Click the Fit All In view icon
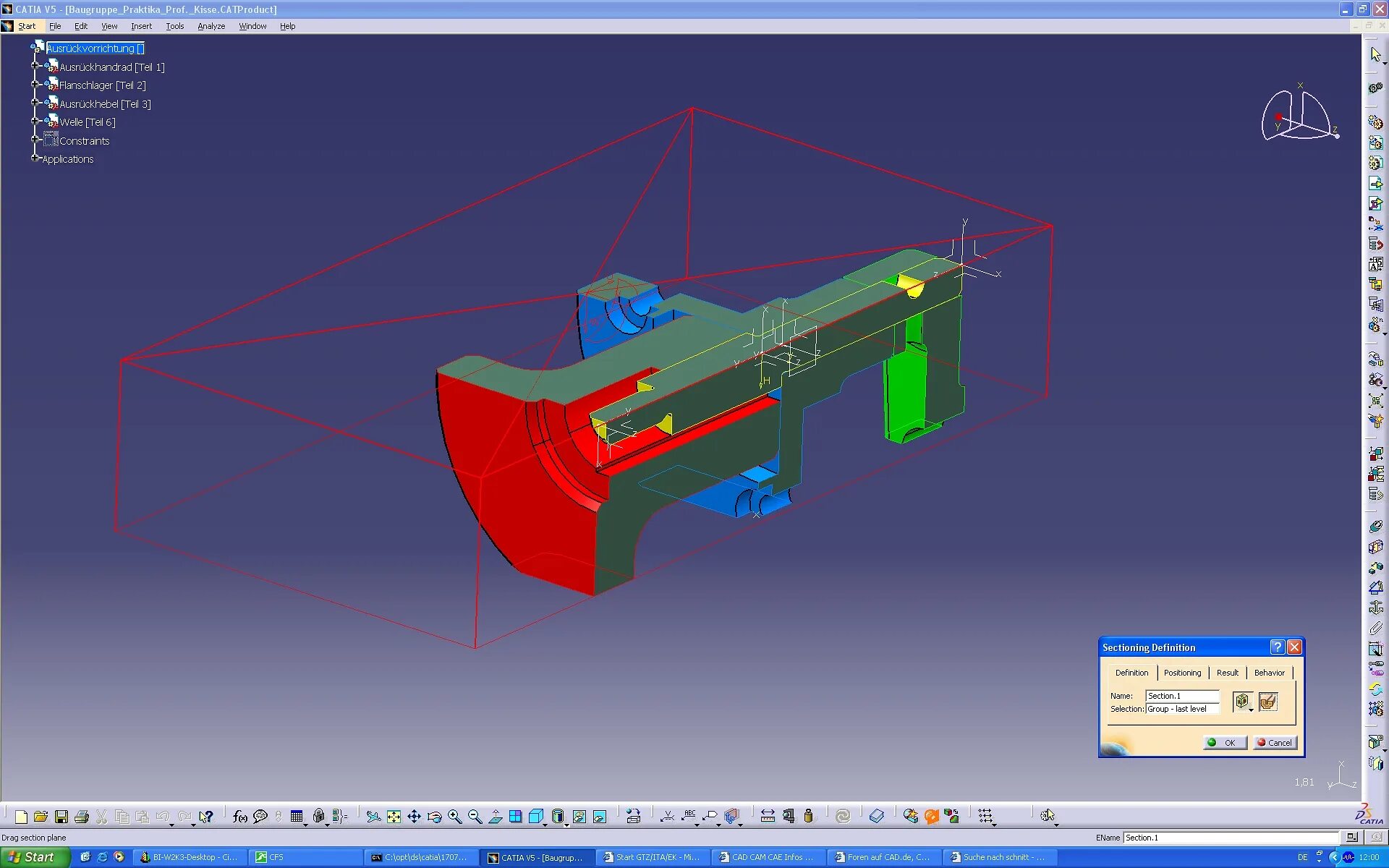The image size is (1389, 868). 394,817
